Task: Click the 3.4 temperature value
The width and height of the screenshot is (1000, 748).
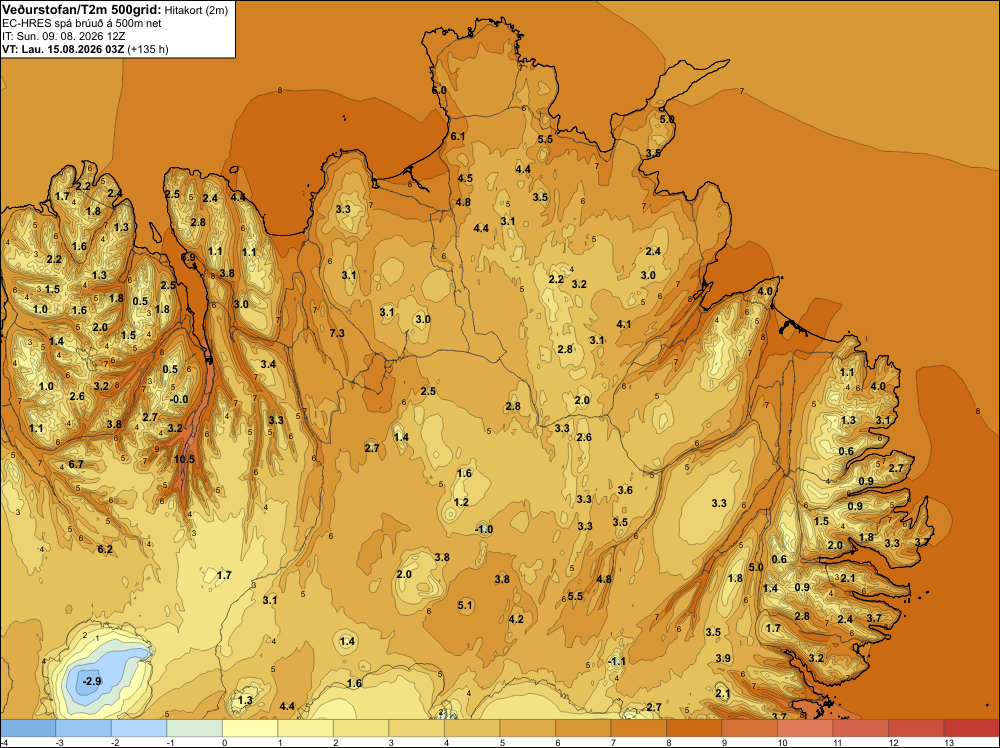Action: (x=268, y=364)
